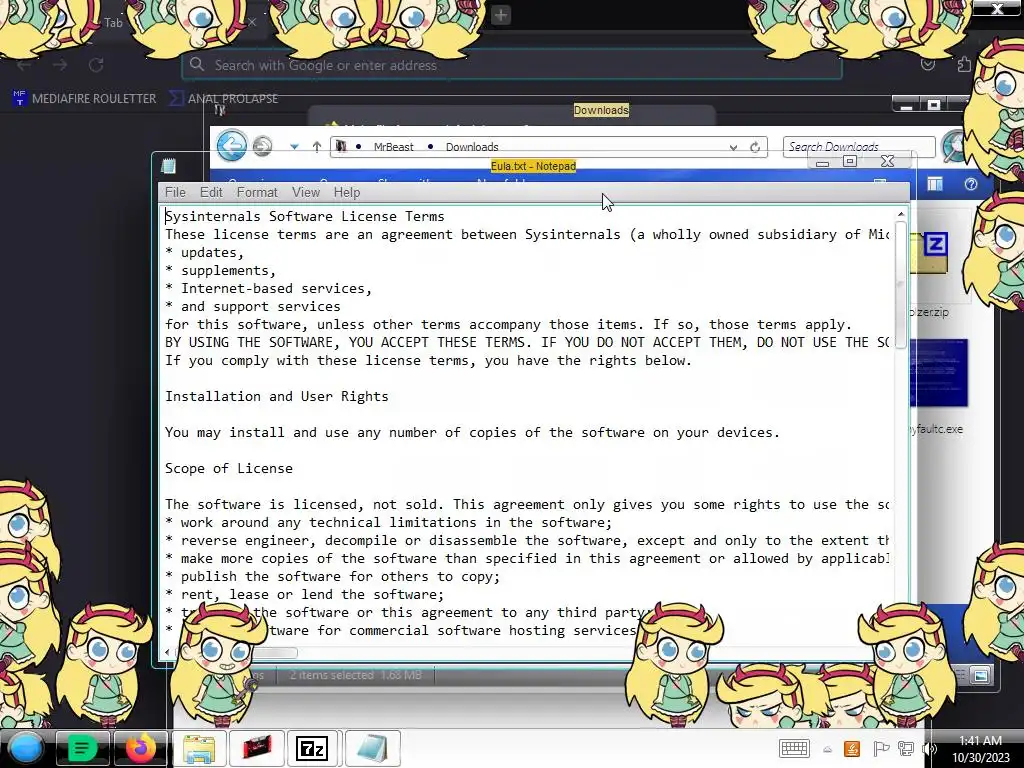This screenshot has width=1024, height=768.
Task: Toggle the preview pane icon in Explorer
Action: click(935, 185)
